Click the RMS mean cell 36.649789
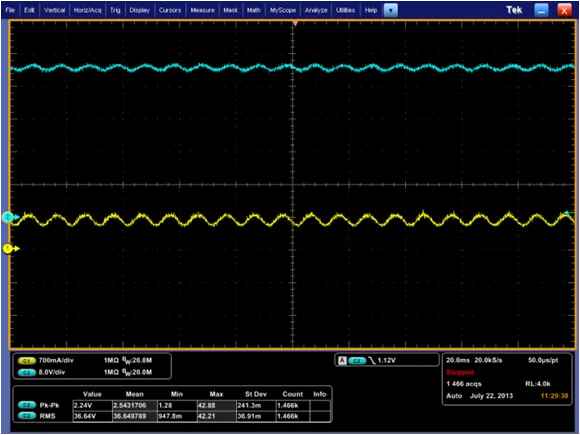 click(x=135, y=416)
